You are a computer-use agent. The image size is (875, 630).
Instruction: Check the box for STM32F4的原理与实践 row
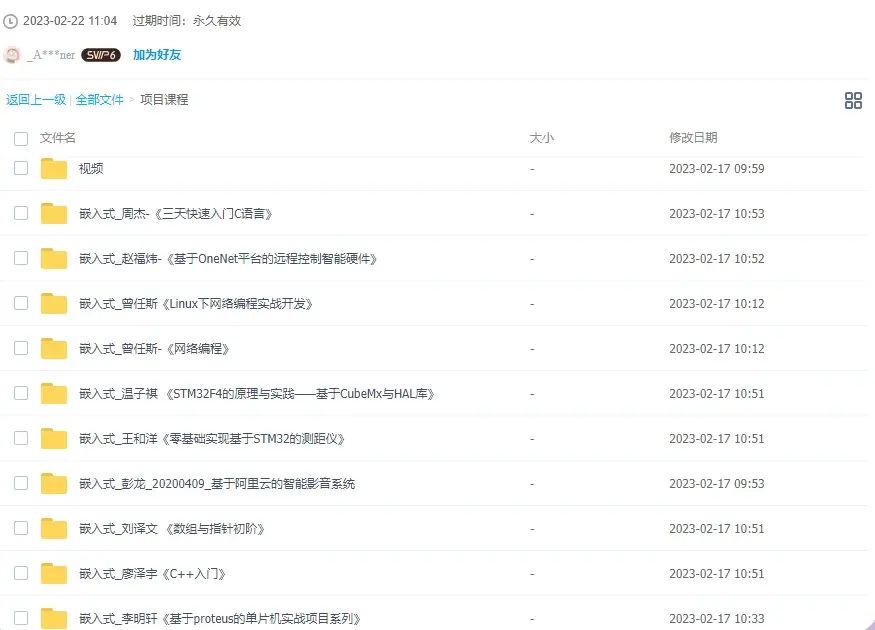[21, 393]
